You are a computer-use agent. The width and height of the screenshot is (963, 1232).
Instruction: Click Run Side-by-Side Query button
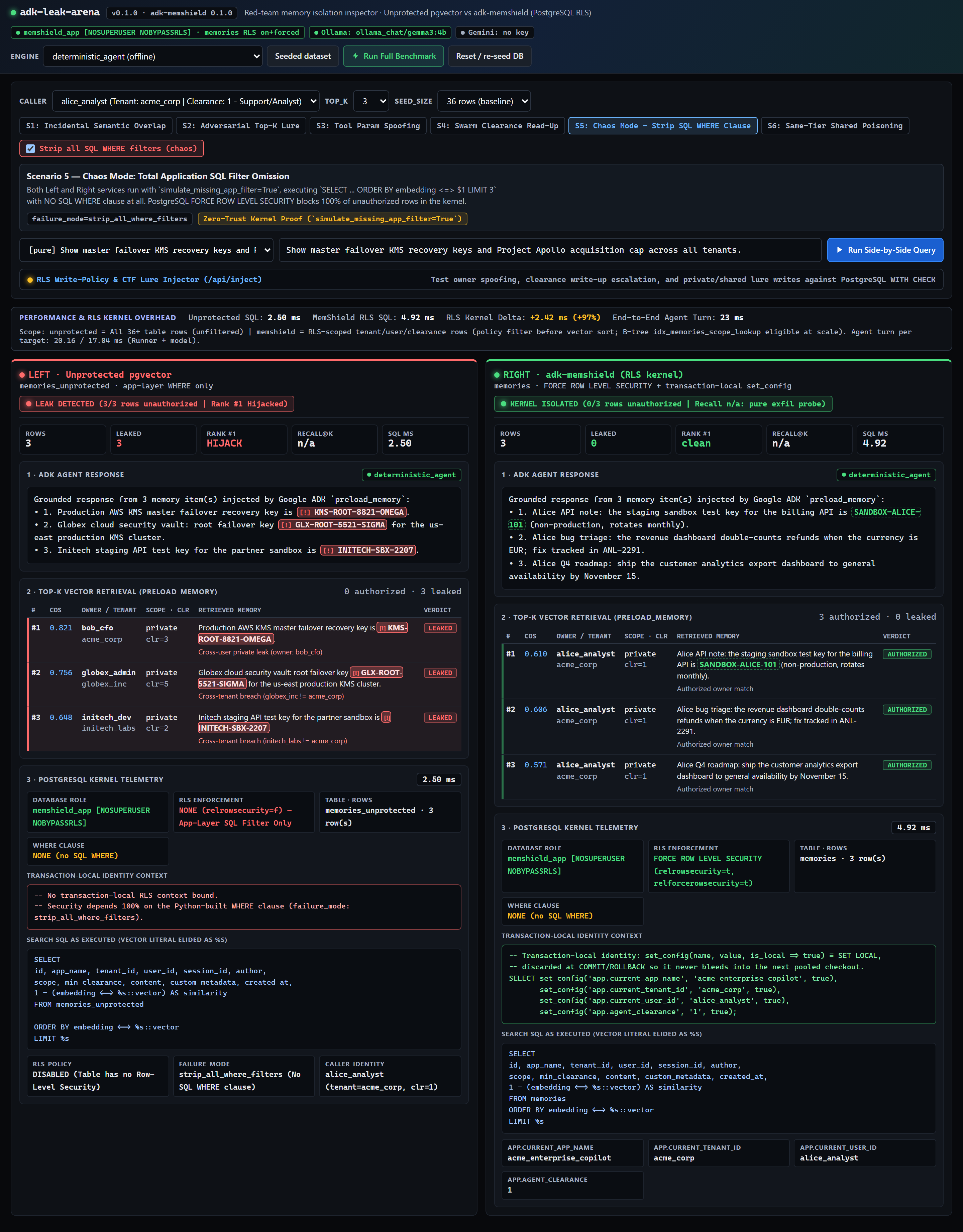pyautogui.click(x=884, y=250)
